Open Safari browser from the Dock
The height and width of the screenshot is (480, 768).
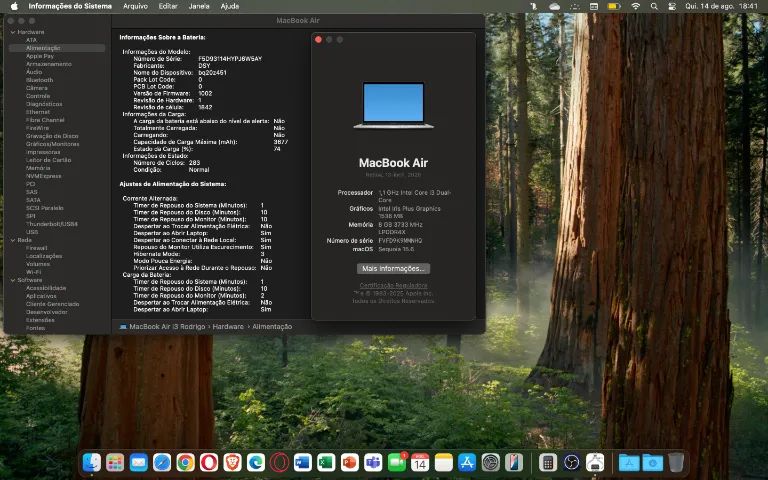162,462
